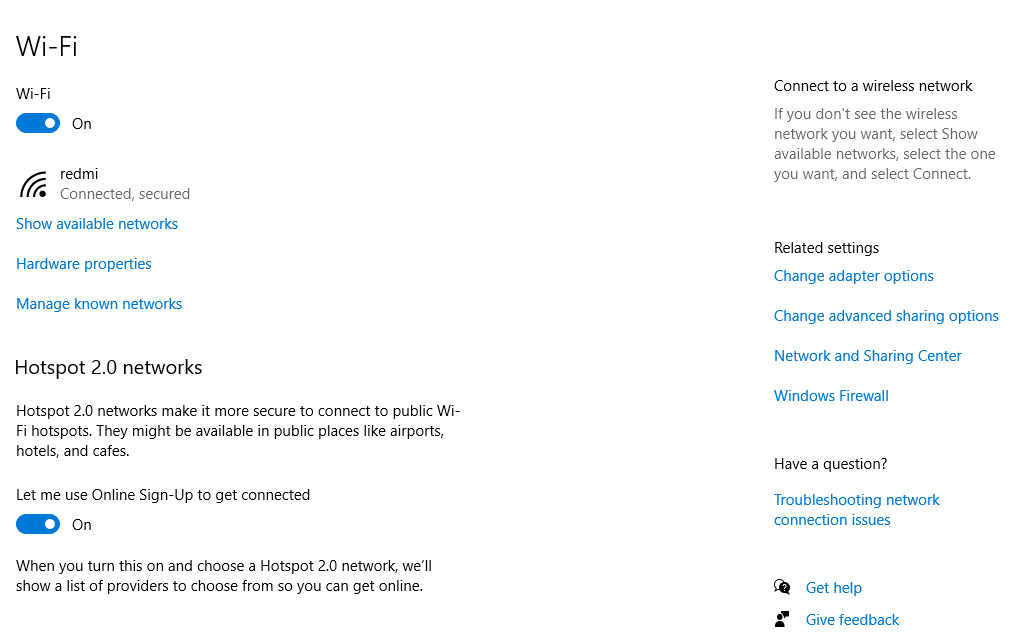Click the Hotspot 2.0 networks section heading
Viewport: 1014px width, 644px height.
(x=108, y=367)
